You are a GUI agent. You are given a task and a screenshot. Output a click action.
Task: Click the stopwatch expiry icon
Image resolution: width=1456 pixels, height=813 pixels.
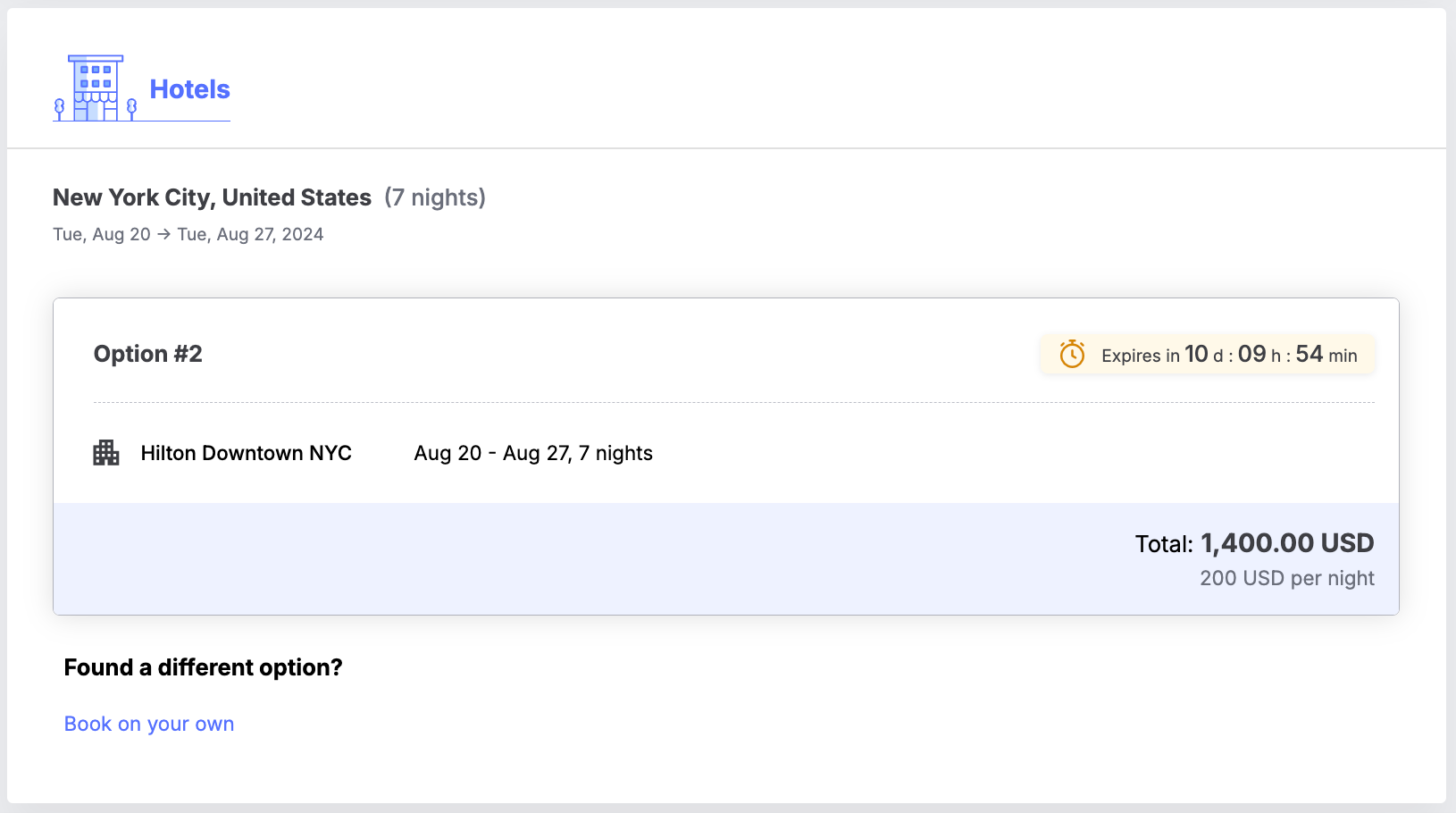tap(1072, 355)
